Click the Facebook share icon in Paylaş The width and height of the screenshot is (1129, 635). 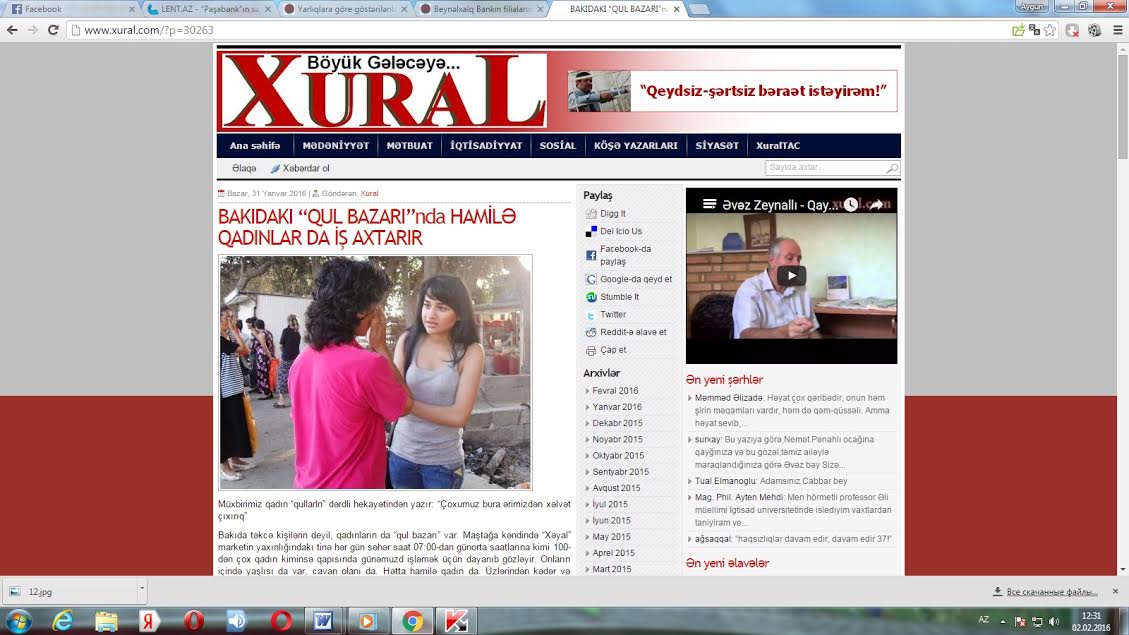click(591, 255)
